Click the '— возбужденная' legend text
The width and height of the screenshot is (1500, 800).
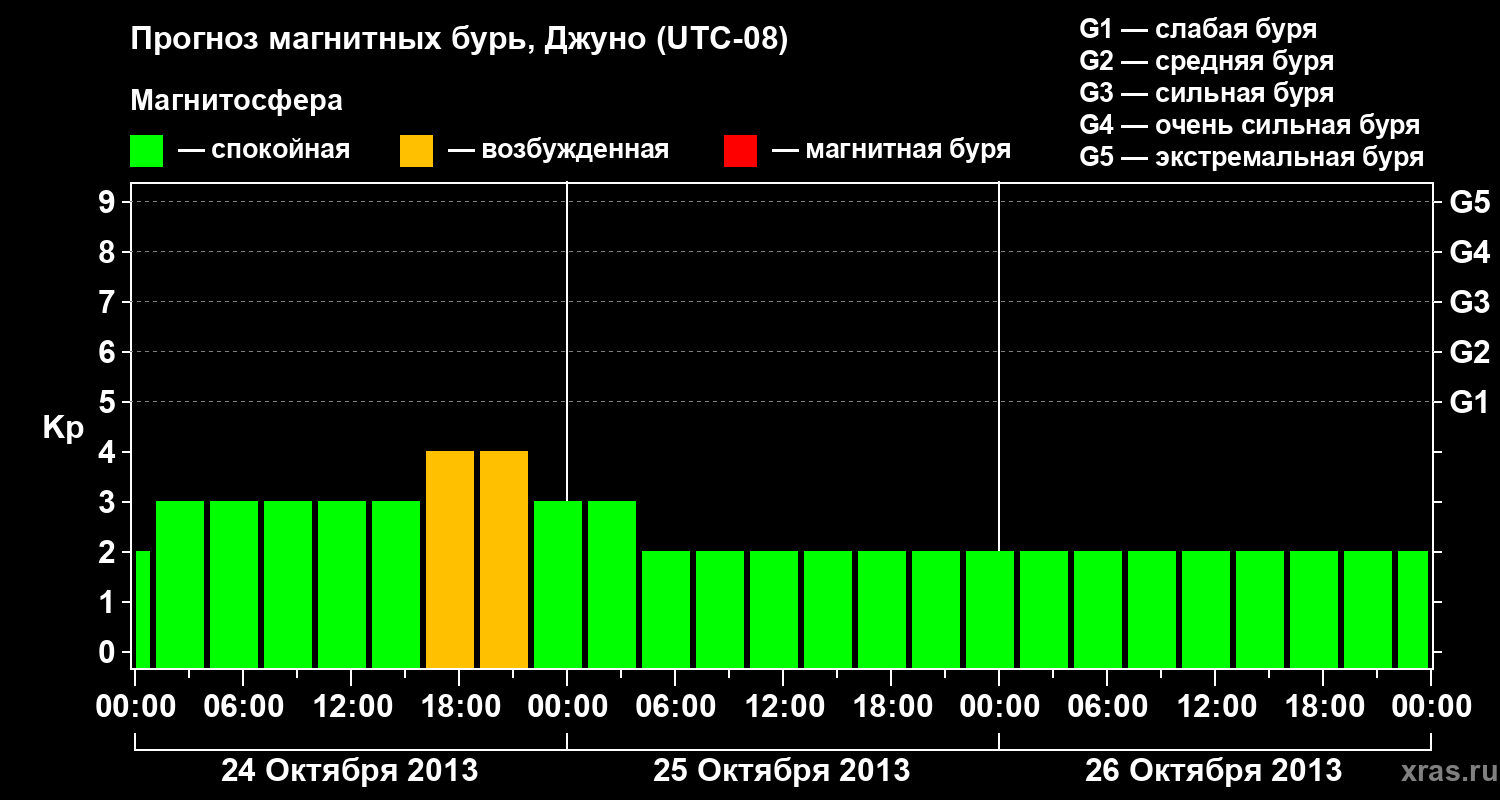coord(558,151)
